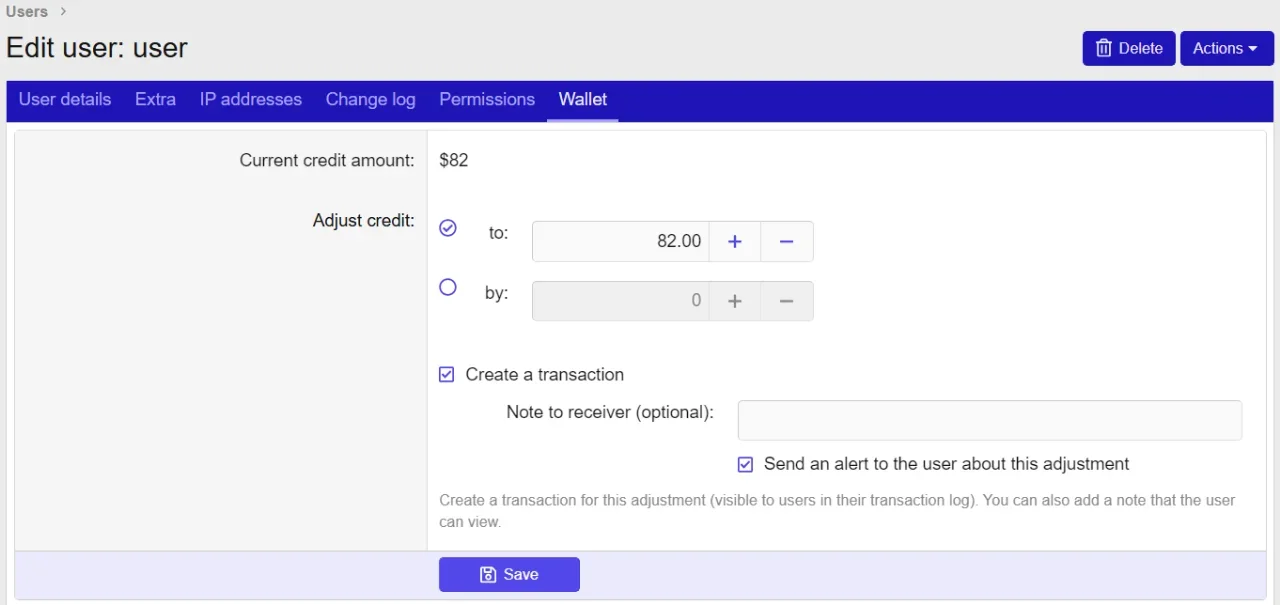The image size is (1280, 605).
Task: Switch to the Change log tab
Action: click(x=370, y=99)
